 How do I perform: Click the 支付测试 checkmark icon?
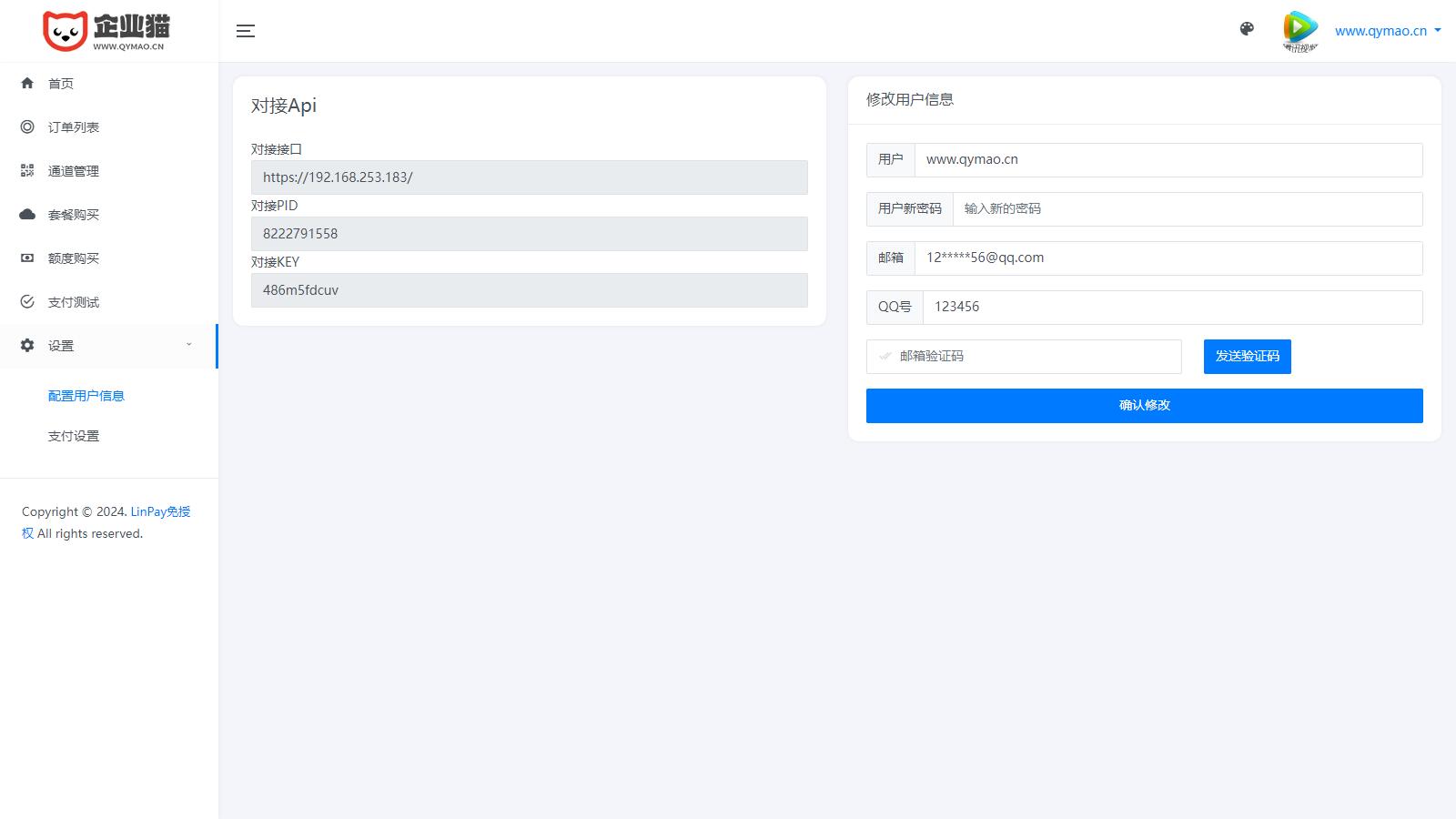(27, 302)
